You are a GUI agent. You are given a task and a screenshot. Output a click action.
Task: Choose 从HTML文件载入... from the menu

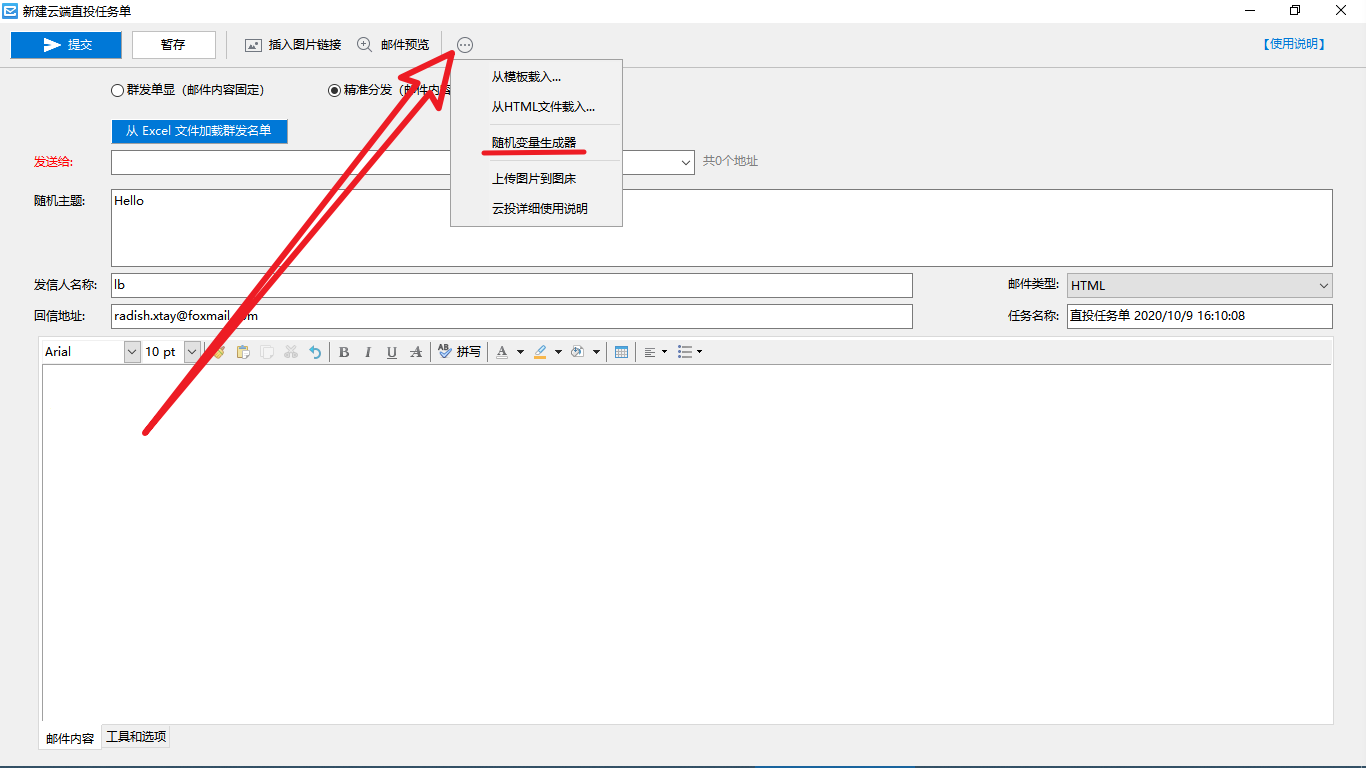[543, 107]
